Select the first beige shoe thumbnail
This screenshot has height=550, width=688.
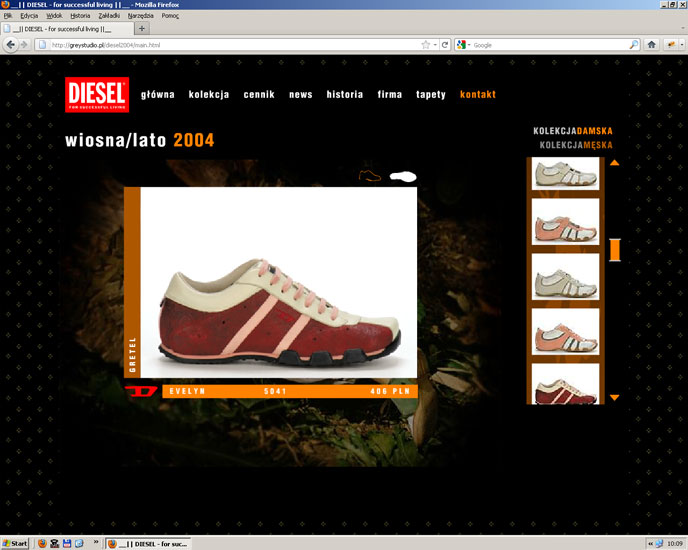coord(565,174)
